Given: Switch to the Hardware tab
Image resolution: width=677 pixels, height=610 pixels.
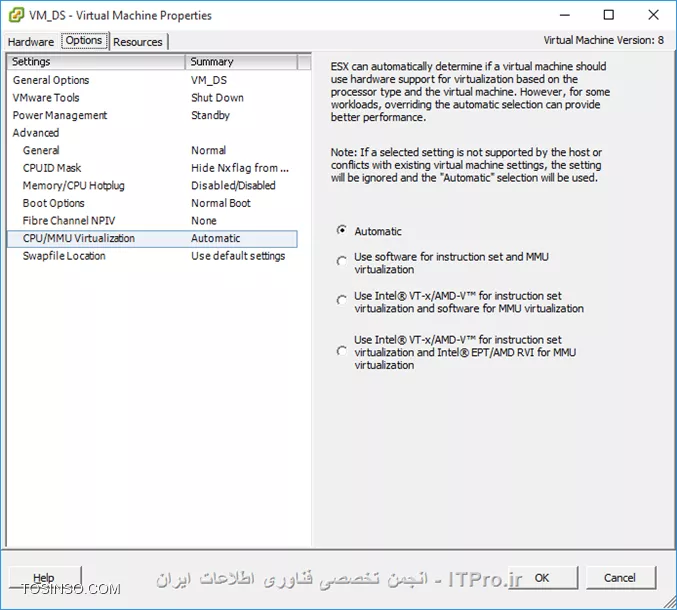Looking at the screenshot, I should tap(31, 42).
